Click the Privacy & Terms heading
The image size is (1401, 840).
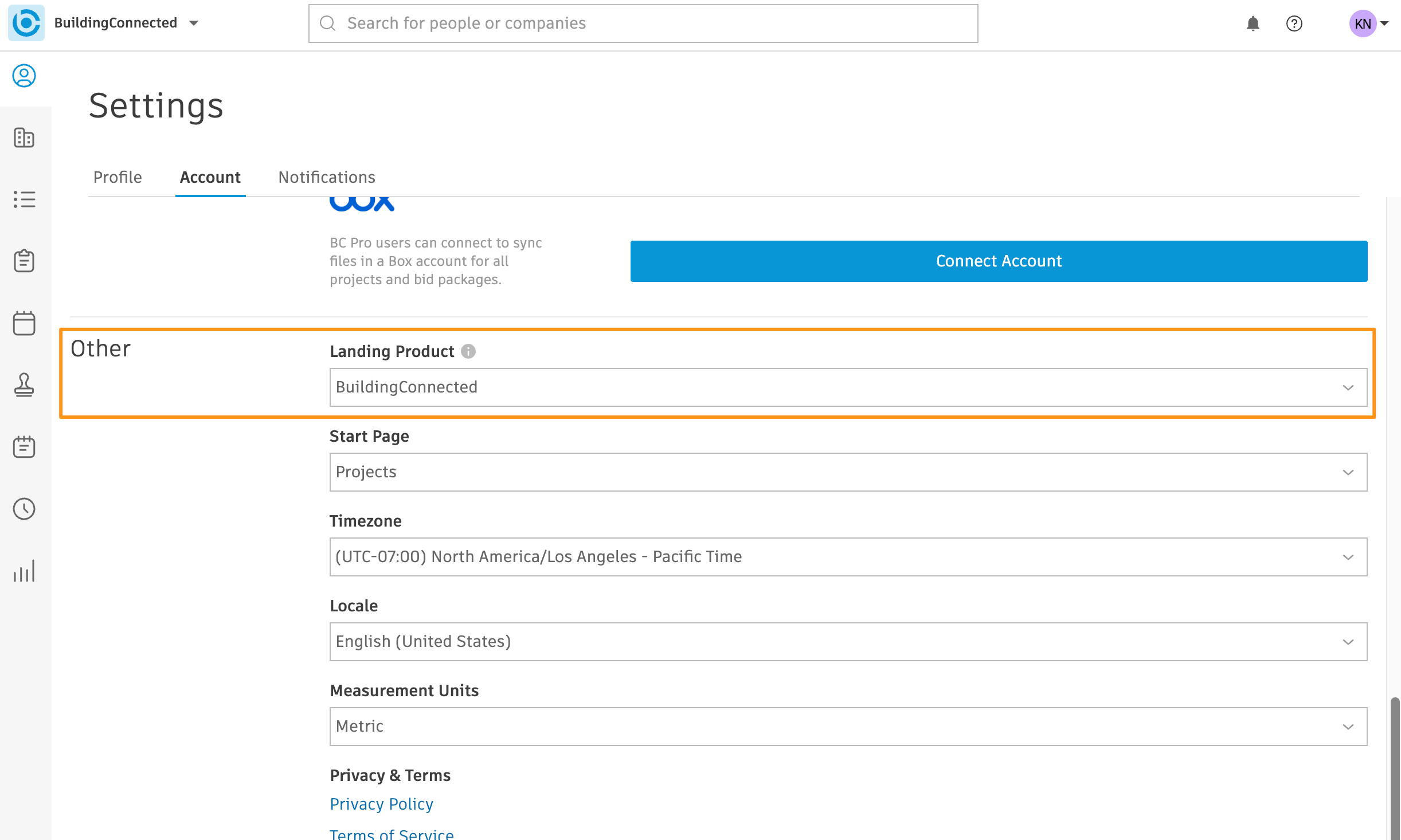pos(390,775)
